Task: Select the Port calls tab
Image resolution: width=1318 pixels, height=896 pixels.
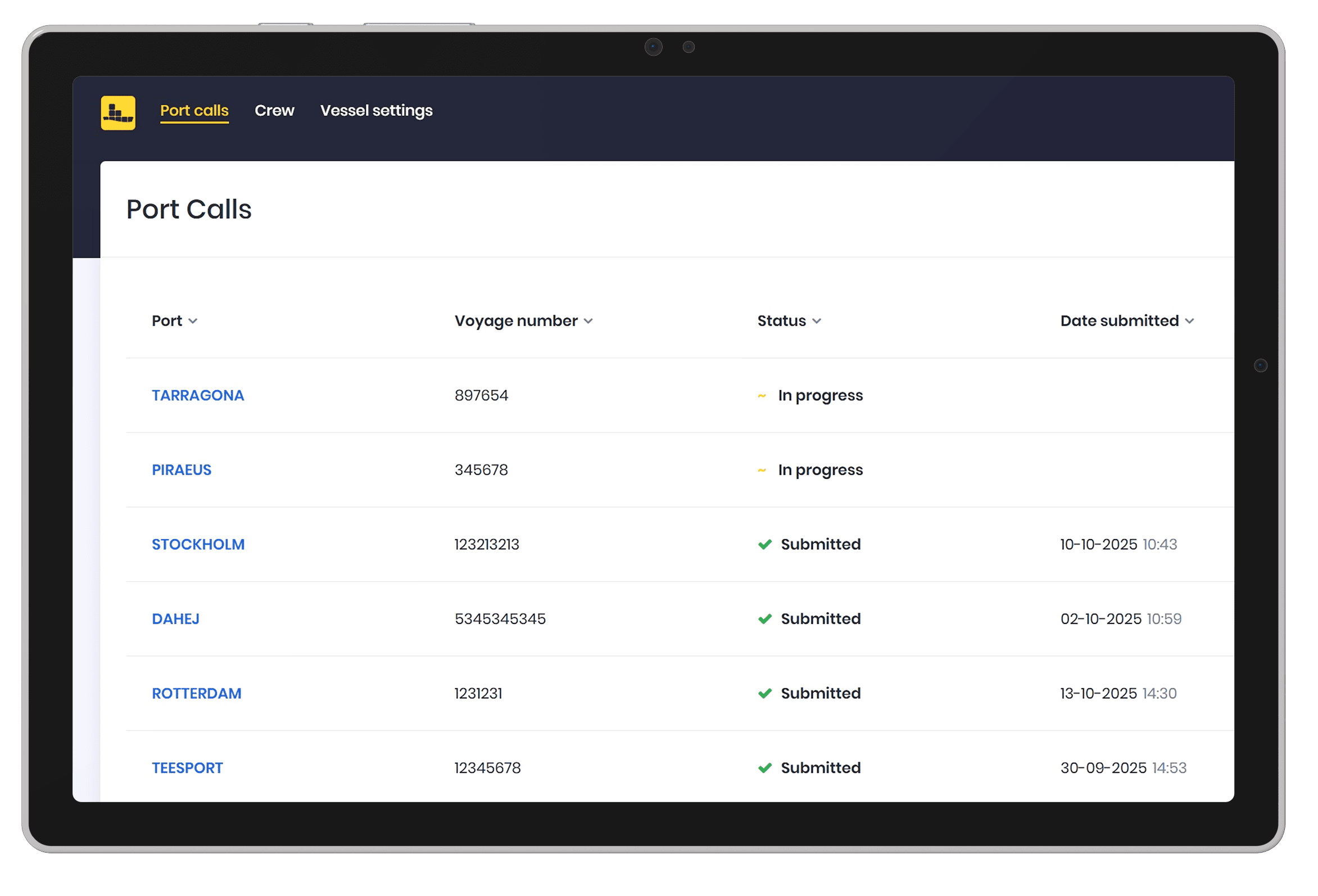Action: click(194, 111)
